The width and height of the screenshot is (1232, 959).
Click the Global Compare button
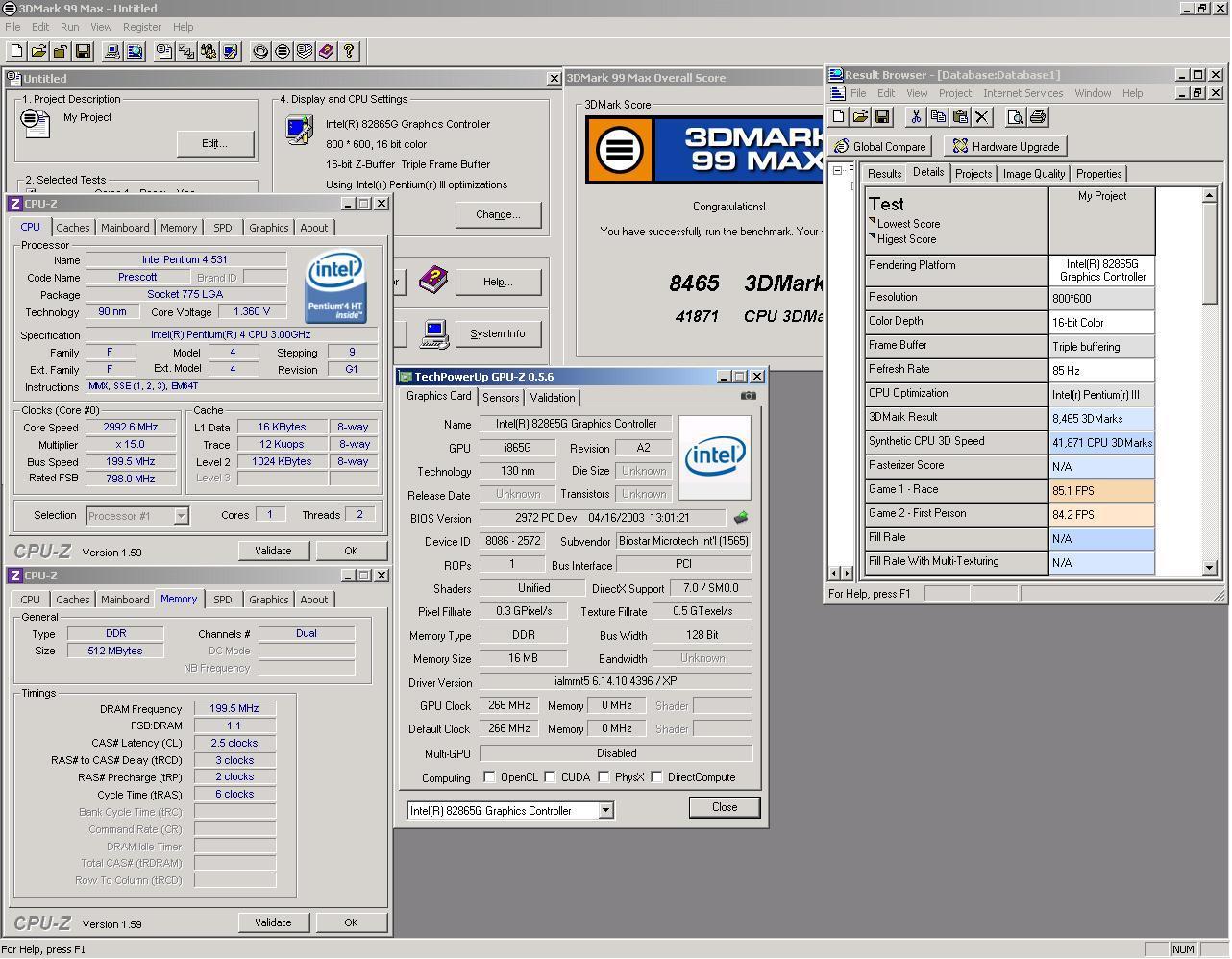880,147
